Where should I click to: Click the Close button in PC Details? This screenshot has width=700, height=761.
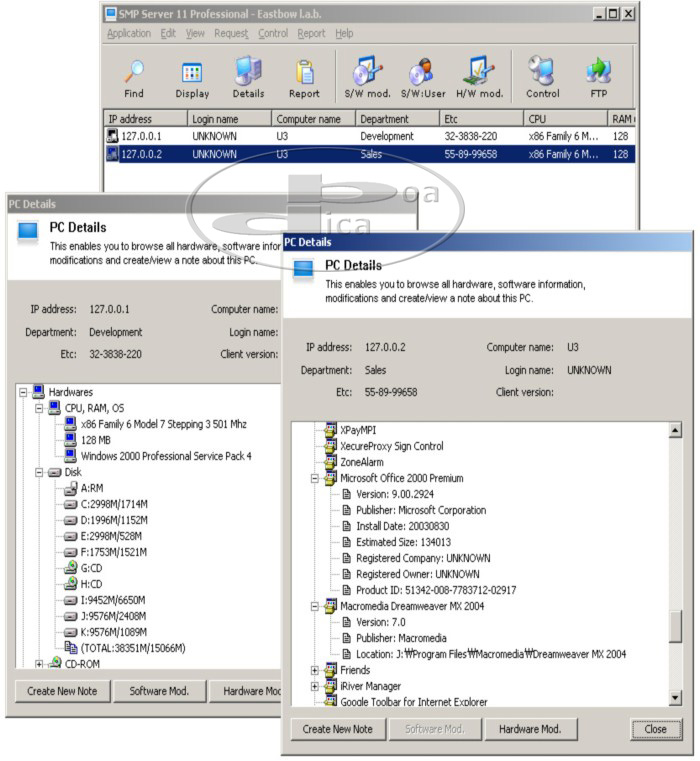655,729
